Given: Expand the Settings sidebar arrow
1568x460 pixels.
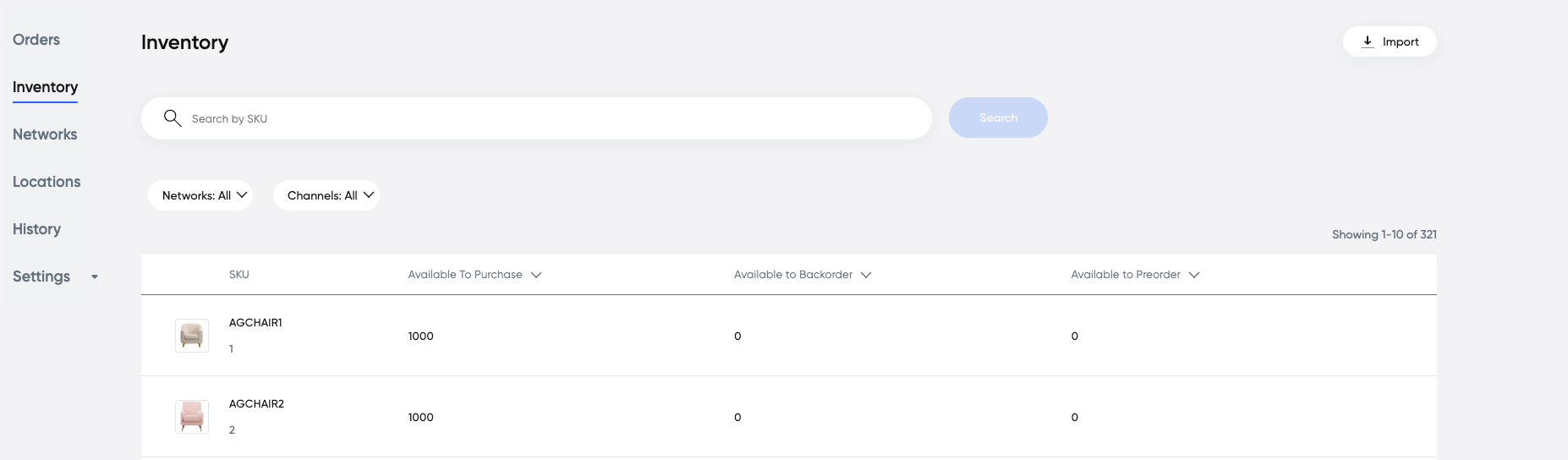Looking at the screenshot, I should point(95,277).
